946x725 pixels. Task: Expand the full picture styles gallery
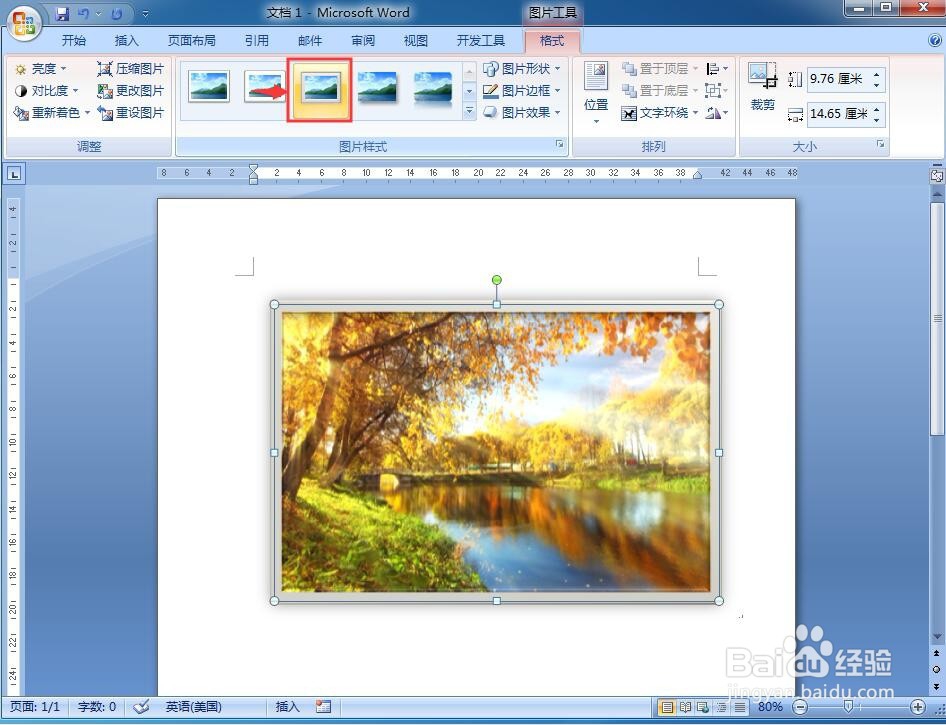coord(469,111)
